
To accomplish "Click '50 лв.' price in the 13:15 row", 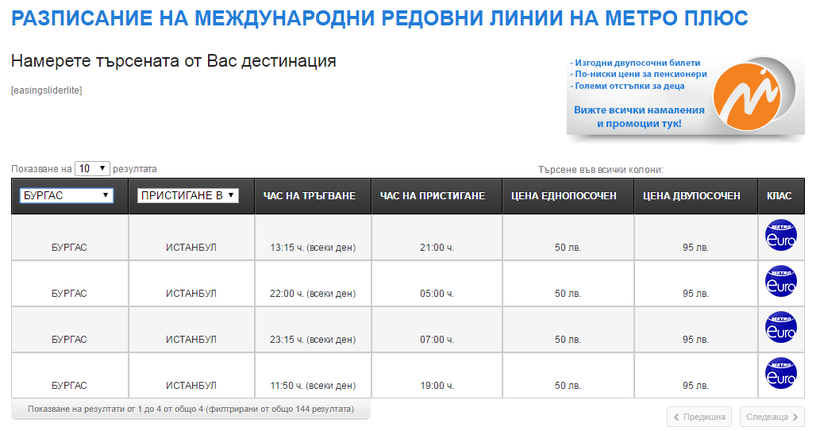I will (568, 247).
